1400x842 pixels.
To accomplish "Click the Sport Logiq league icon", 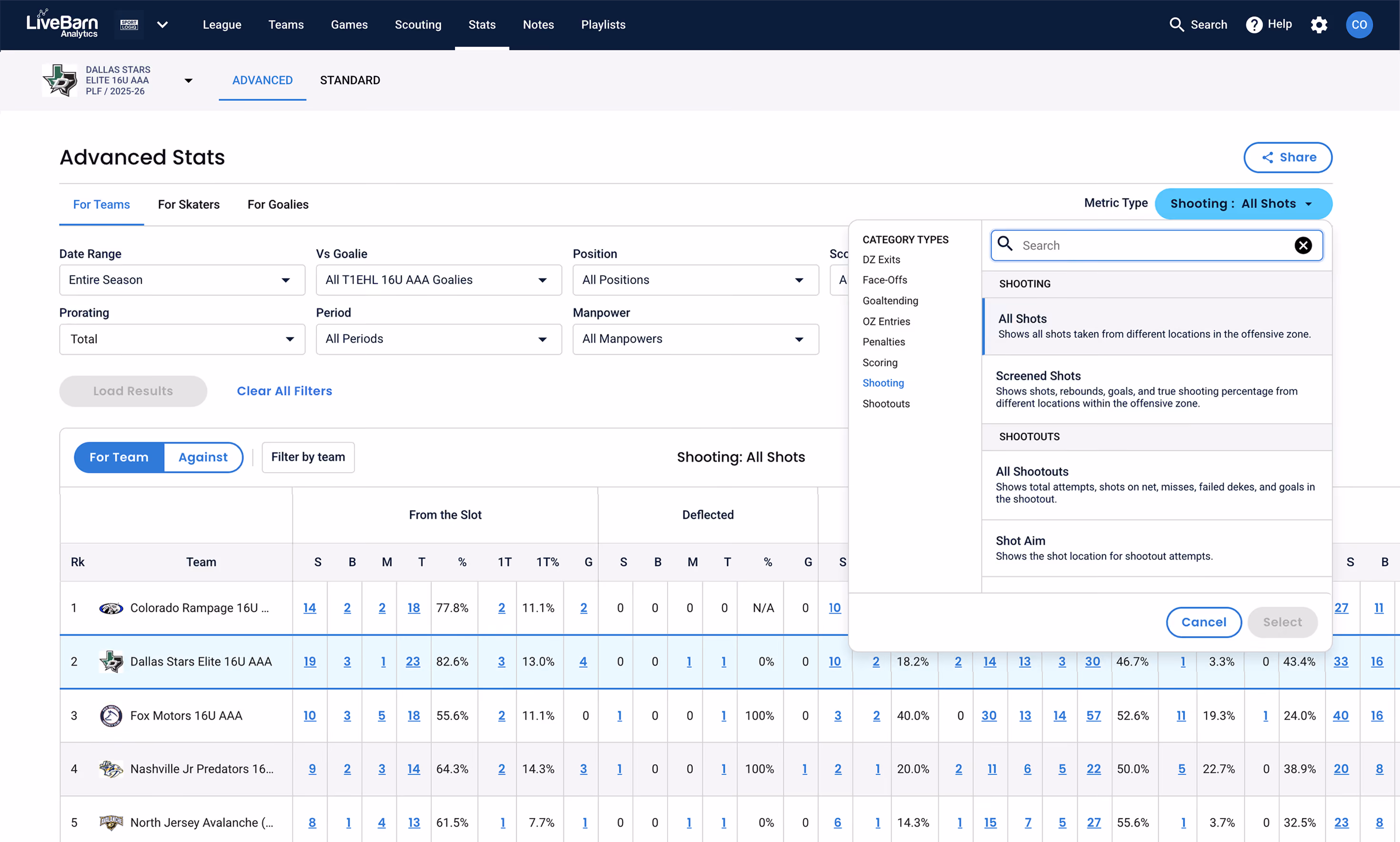I will (x=129, y=25).
